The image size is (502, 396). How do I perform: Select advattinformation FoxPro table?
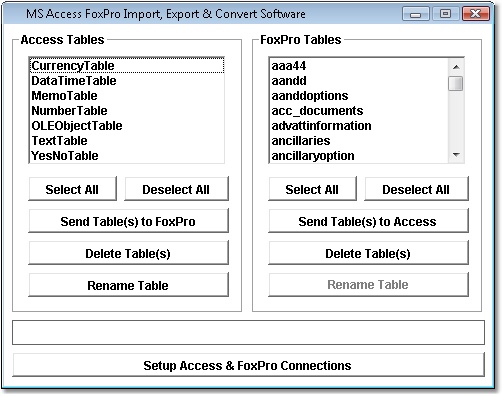(x=359, y=126)
